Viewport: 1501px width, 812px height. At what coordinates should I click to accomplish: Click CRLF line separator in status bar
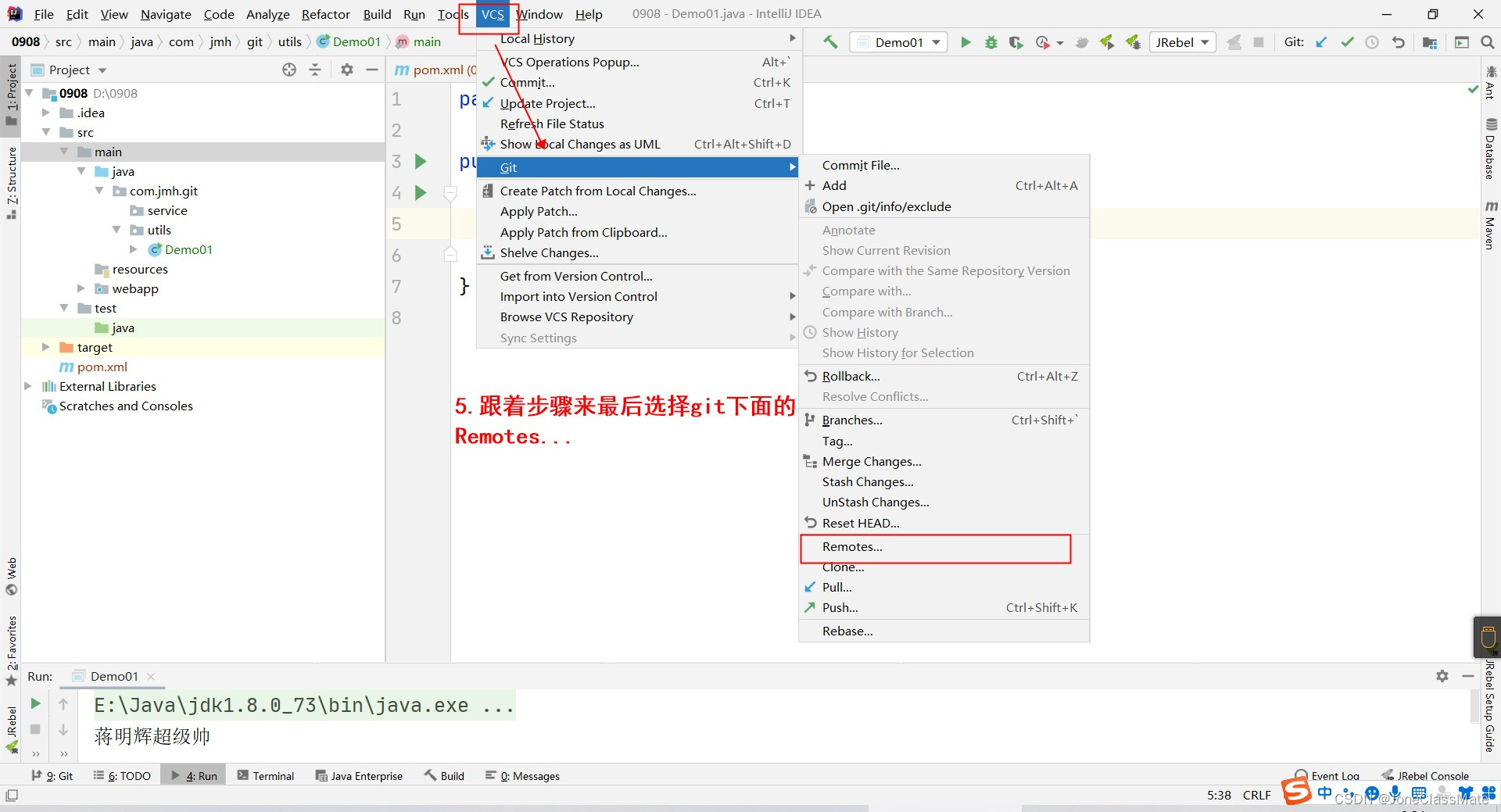(1257, 796)
